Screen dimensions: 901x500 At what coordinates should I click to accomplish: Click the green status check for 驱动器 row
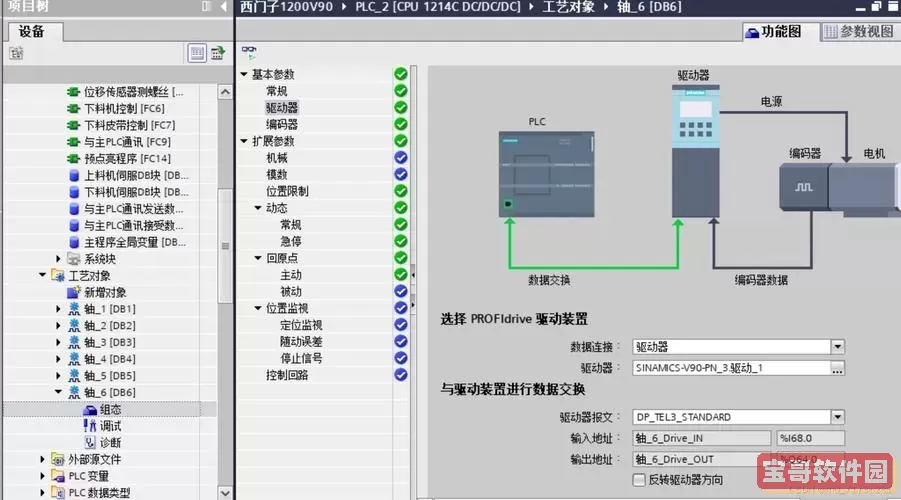tap(401, 107)
